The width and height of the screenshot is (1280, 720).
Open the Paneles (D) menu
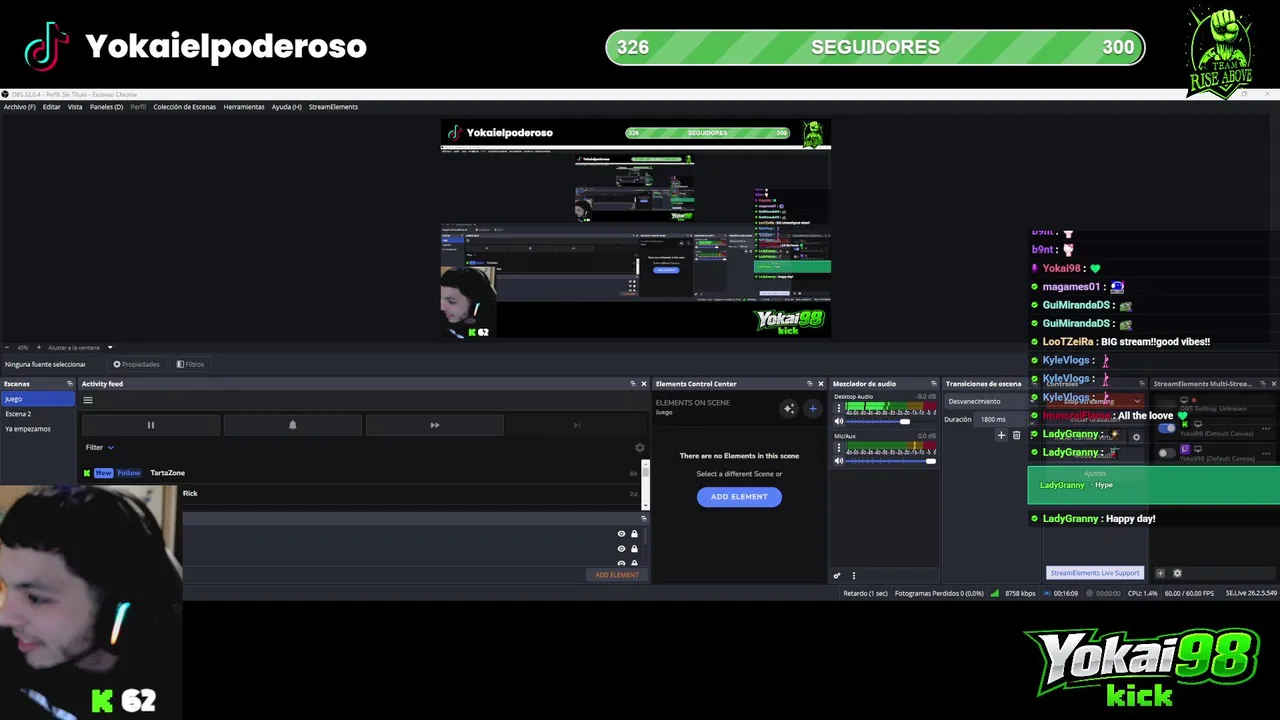[x=106, y=107]
